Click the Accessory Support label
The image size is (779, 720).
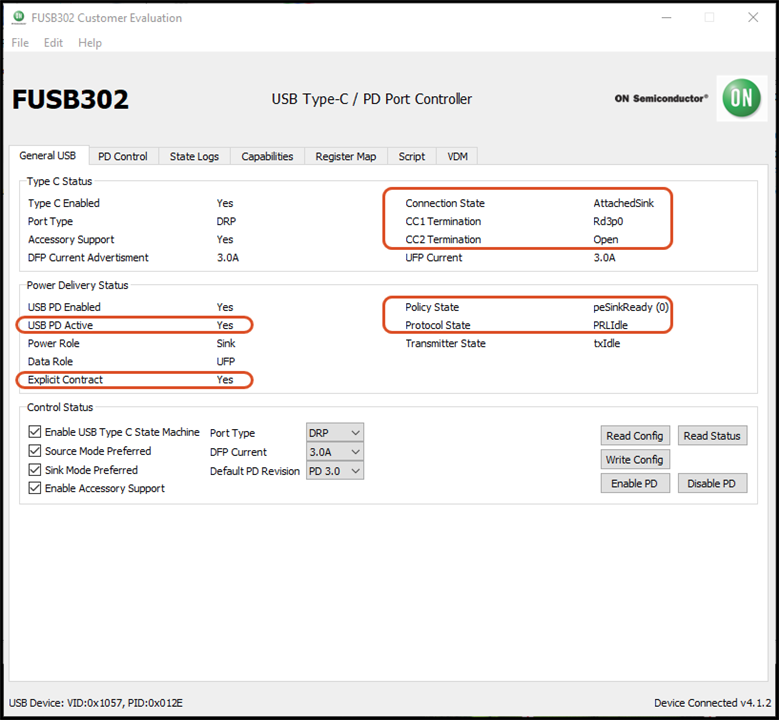pos(71,240)
